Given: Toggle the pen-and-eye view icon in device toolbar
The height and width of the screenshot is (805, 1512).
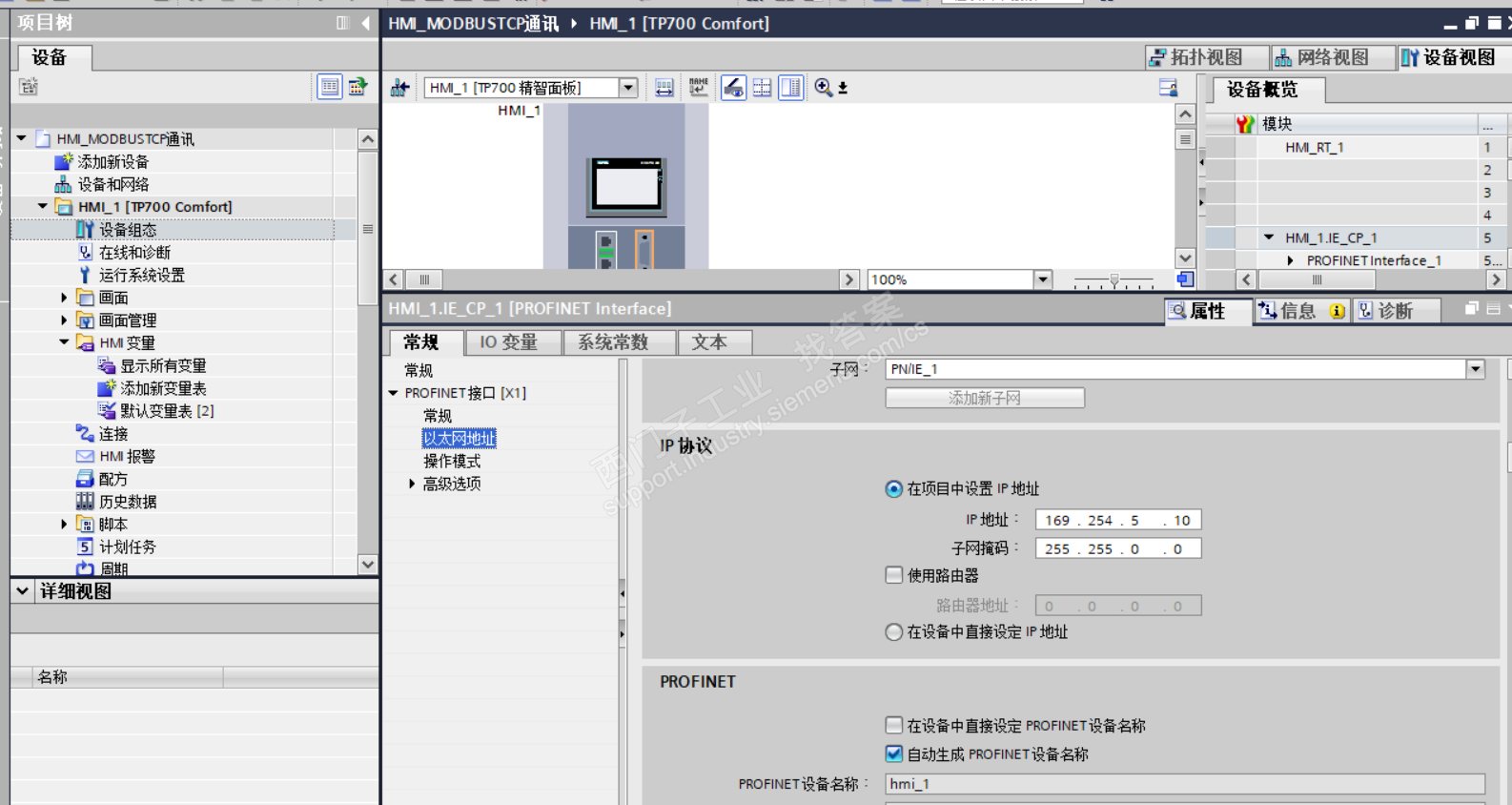Looking at the screenshot, I should [733, 89].
